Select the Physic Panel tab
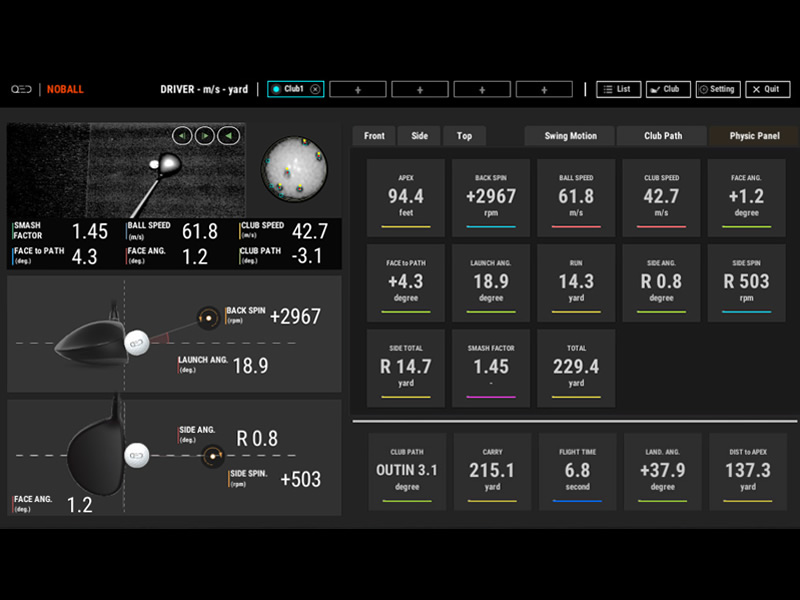Screen dimensions: 800x600 coord(754,136)
